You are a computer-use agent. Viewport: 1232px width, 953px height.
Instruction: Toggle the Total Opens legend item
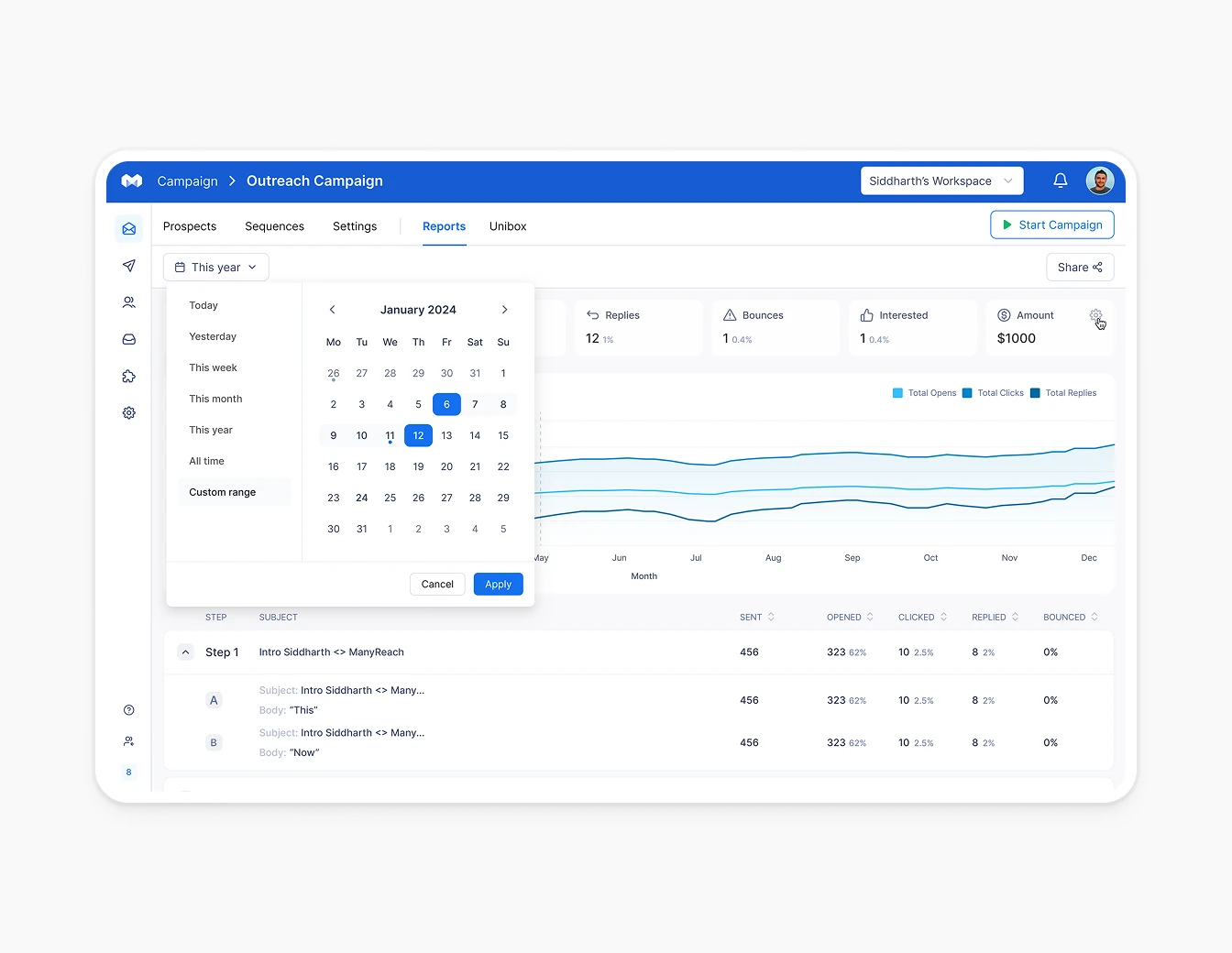[x=924, y=392]
